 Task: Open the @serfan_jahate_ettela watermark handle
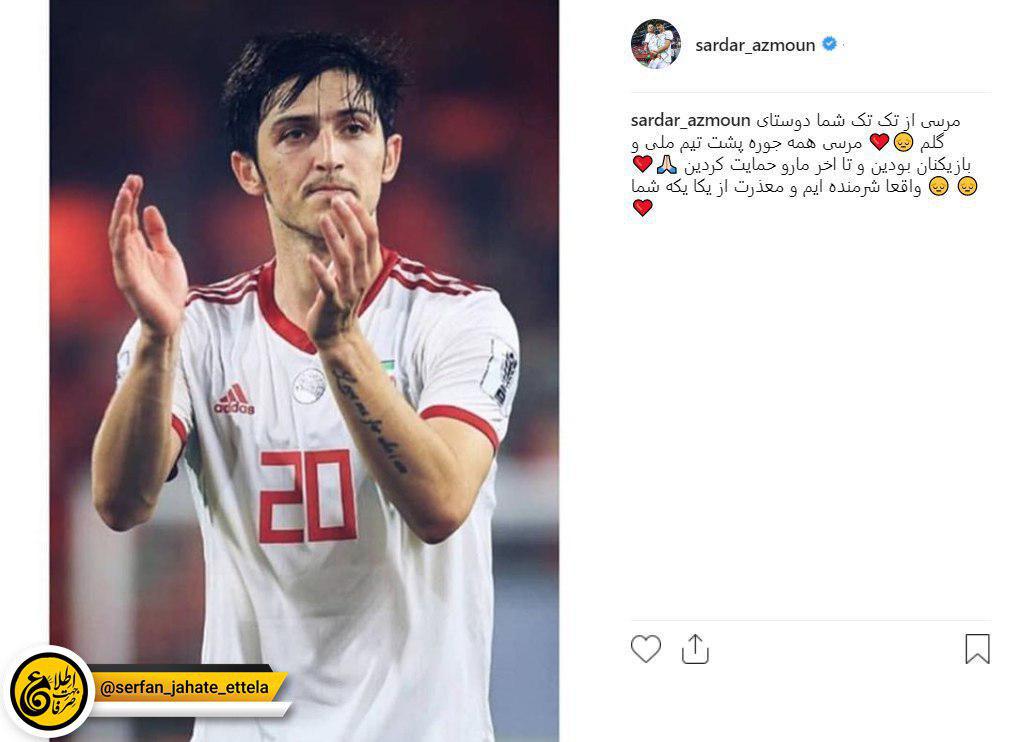pyautogui.click(x=184, y=687)
